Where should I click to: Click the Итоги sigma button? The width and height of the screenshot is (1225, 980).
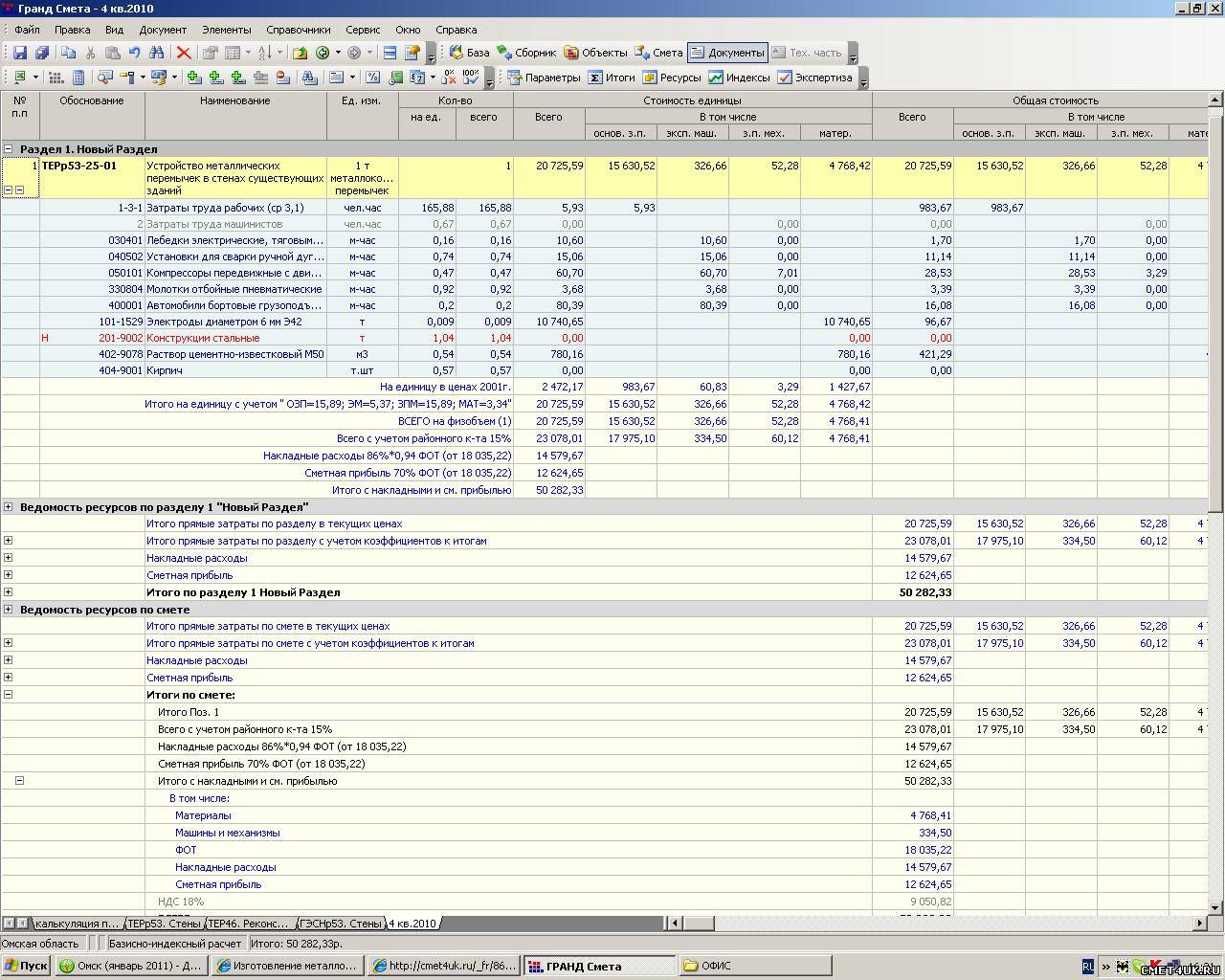click(x=611, y=78)
